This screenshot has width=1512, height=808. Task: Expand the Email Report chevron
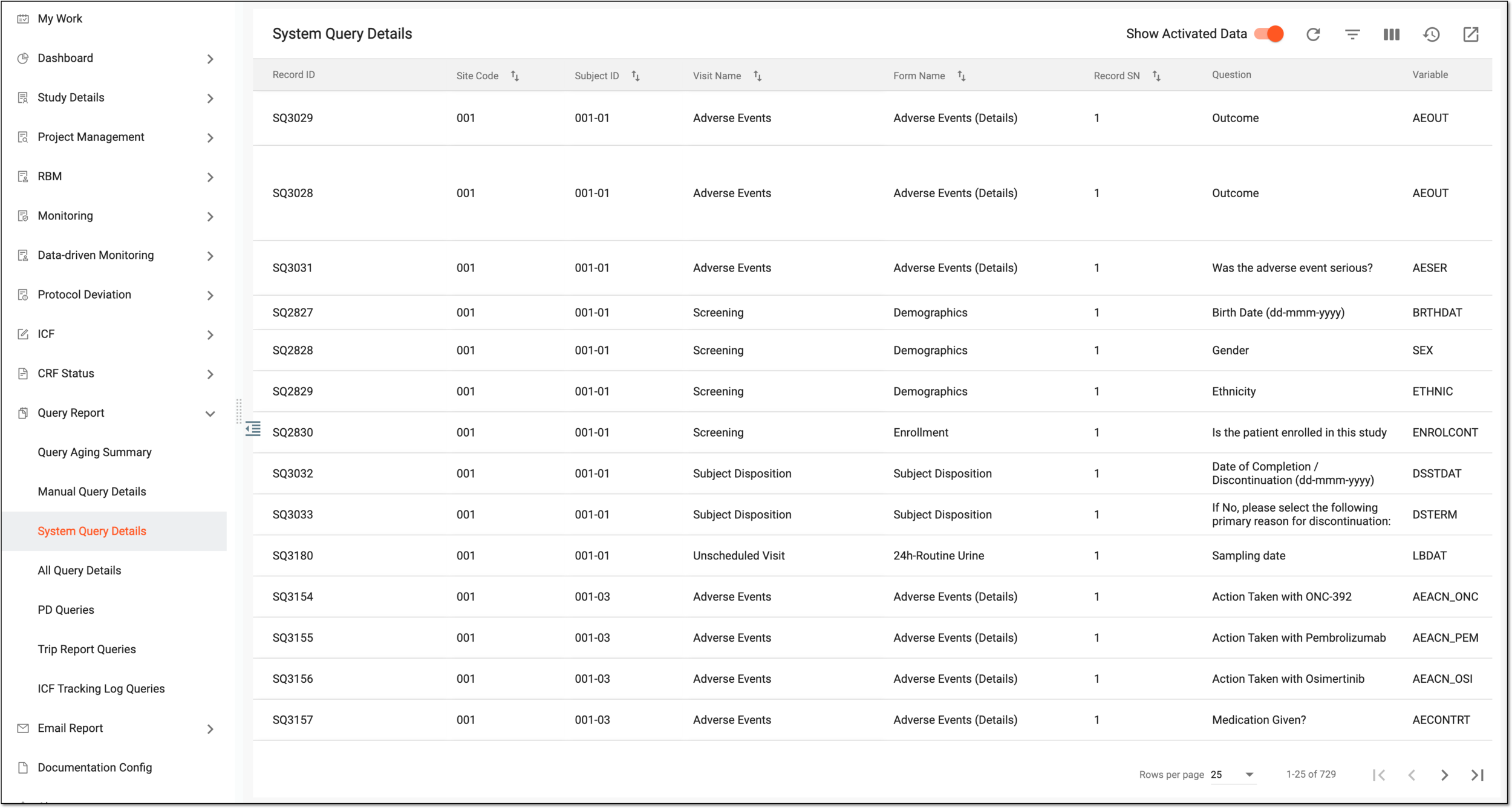coord(210,729)
